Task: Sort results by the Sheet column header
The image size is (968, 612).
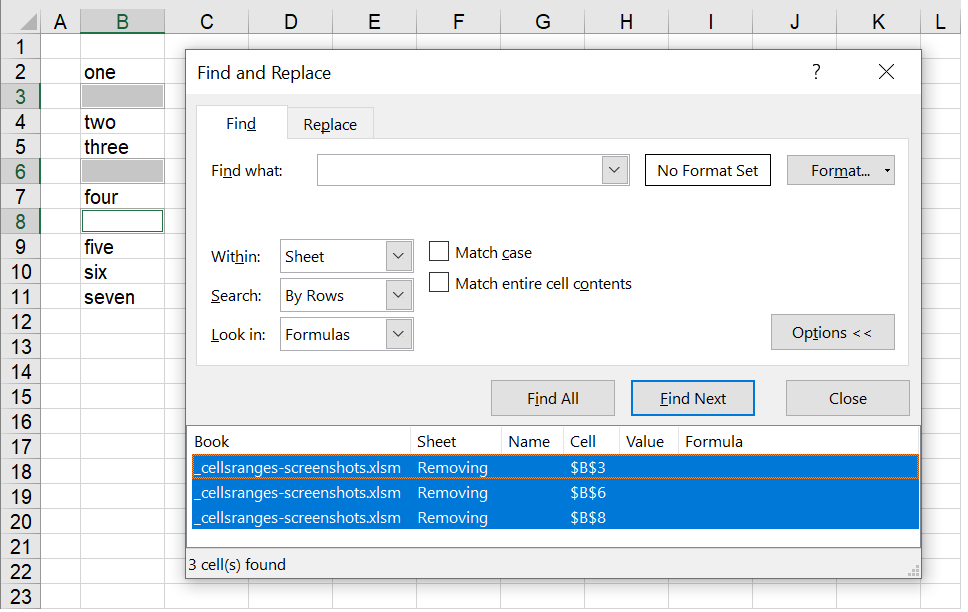Action: pos(456,442)
